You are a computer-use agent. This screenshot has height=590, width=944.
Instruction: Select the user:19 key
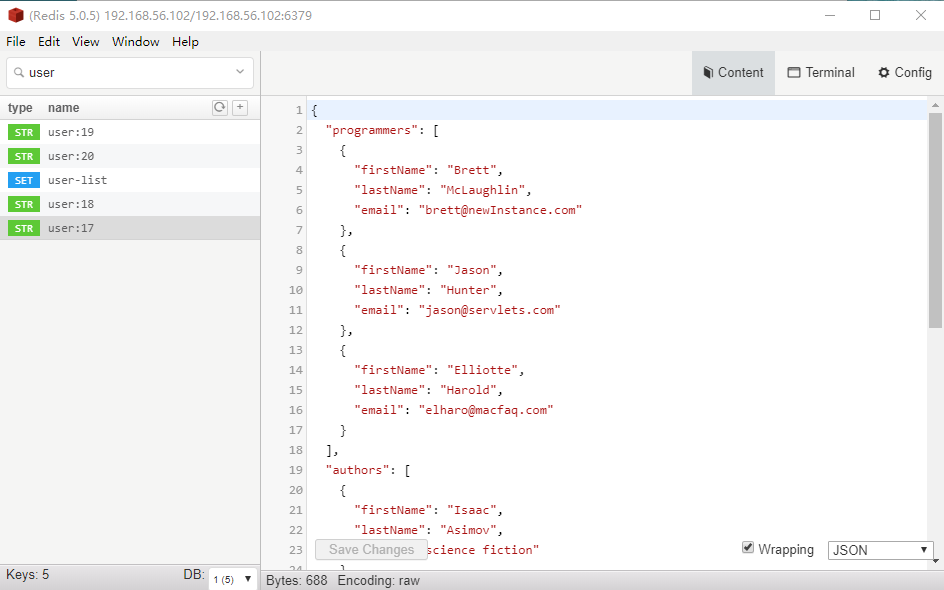(x=130, y=132)
